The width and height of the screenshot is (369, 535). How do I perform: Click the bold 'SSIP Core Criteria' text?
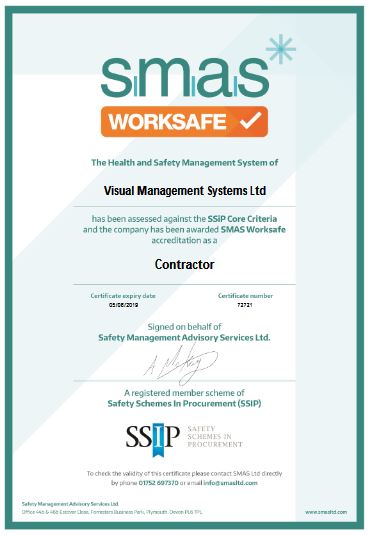coord(242,219)
